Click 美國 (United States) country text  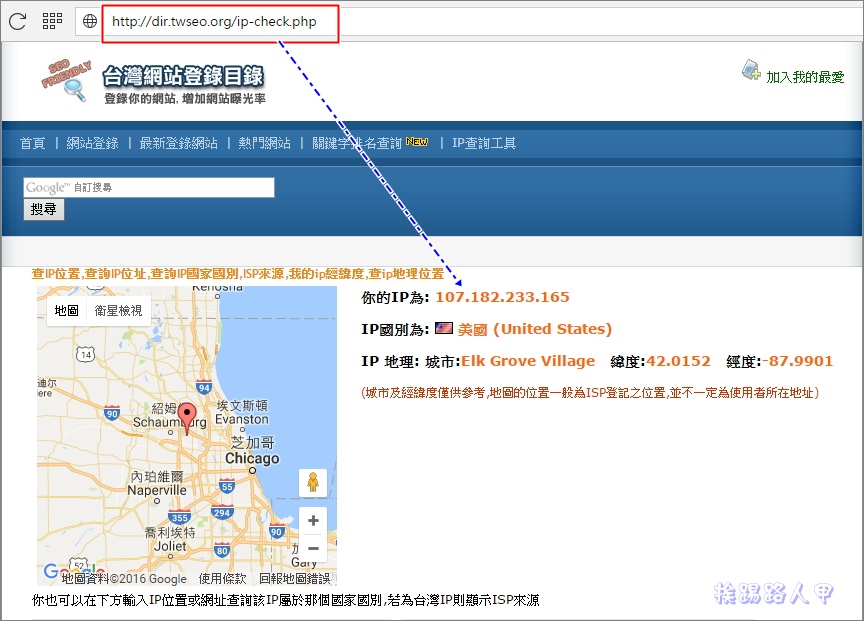[534, 329]
